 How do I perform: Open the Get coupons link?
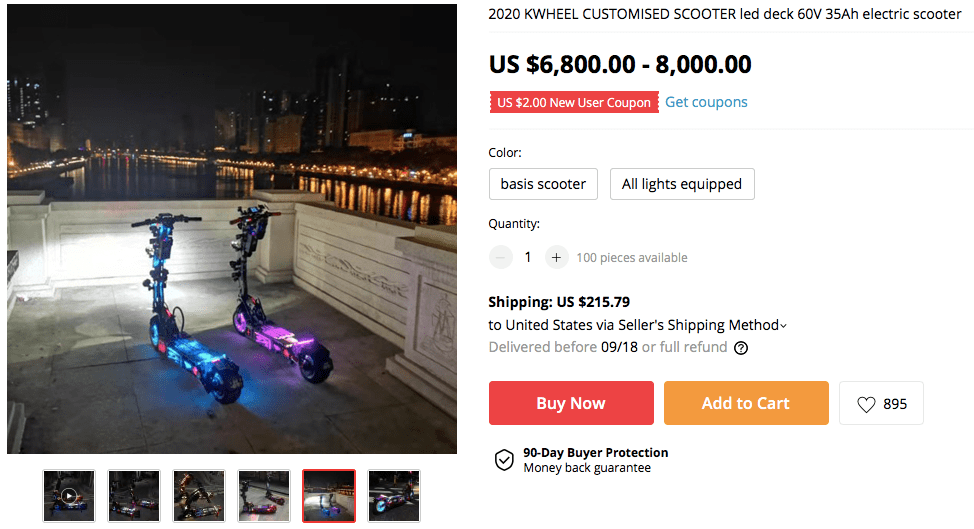click(x=706, y=102)
